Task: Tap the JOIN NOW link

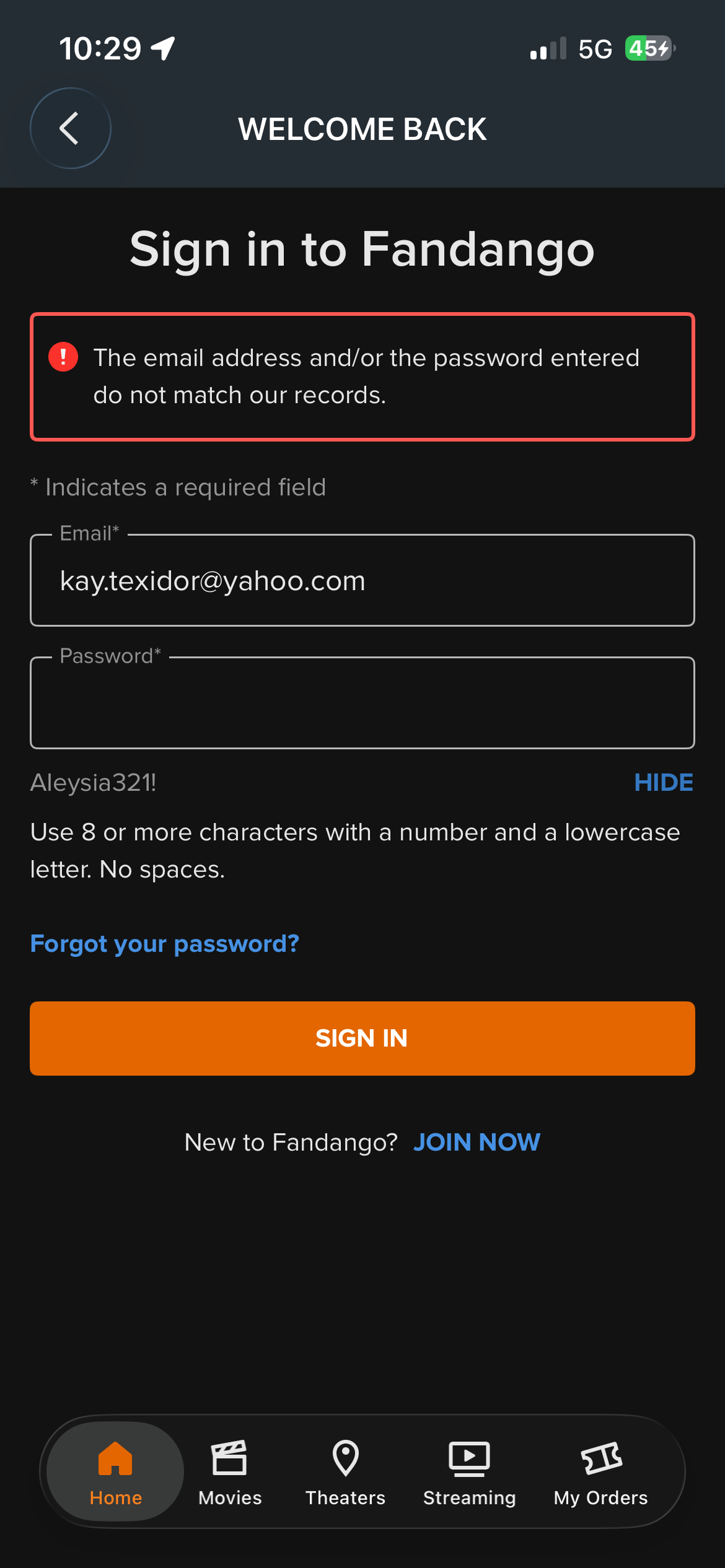Action: [477, 1142]
